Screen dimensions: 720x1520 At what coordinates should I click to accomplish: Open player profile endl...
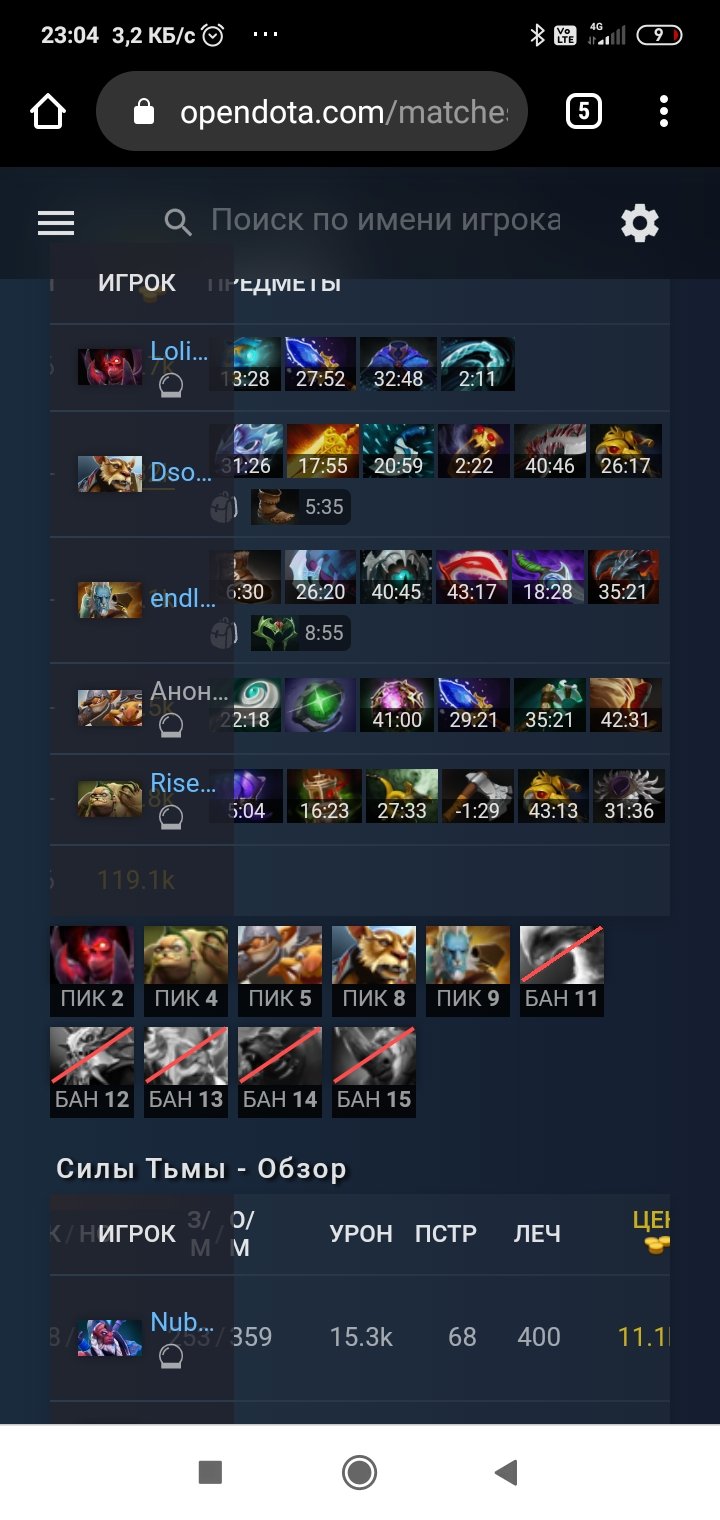click(x=182, y=599)
